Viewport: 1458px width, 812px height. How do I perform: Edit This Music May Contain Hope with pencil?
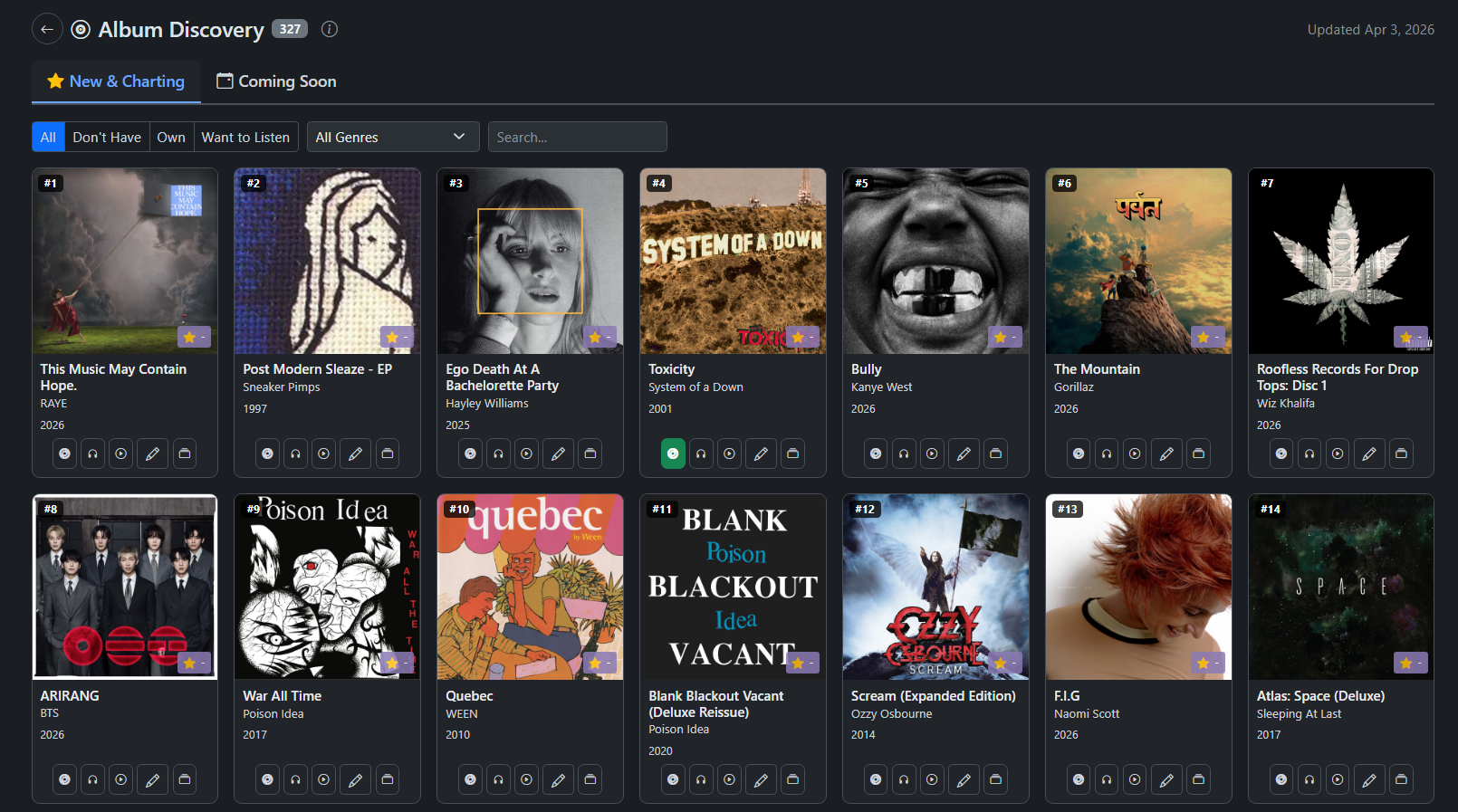(153, 454)
